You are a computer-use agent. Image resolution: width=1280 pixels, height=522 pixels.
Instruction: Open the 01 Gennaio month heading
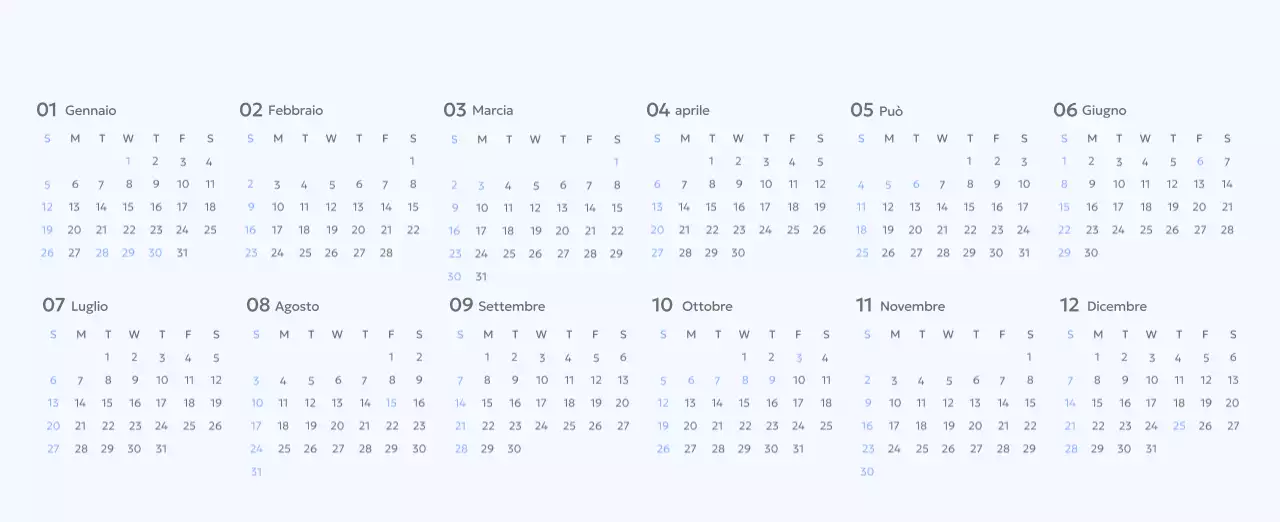pyautogui.click(x=76, y=110)
